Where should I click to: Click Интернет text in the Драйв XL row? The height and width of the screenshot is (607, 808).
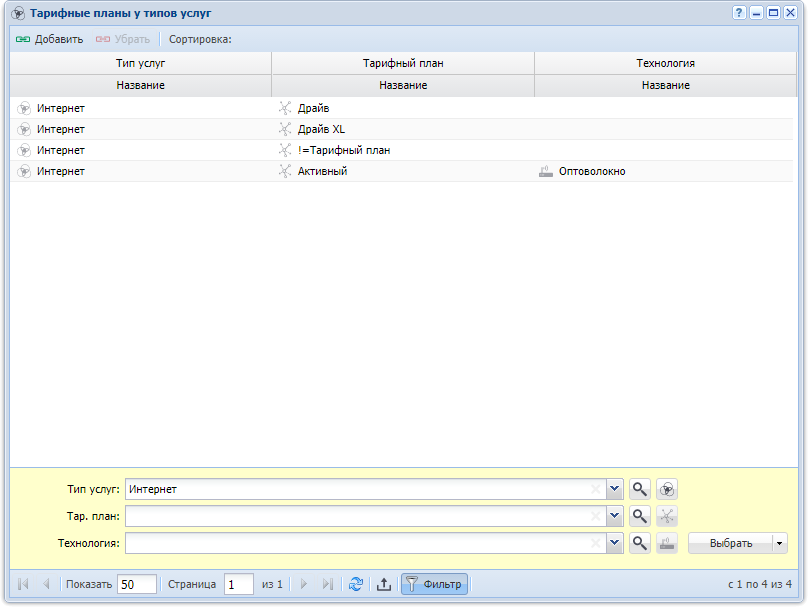61,129
